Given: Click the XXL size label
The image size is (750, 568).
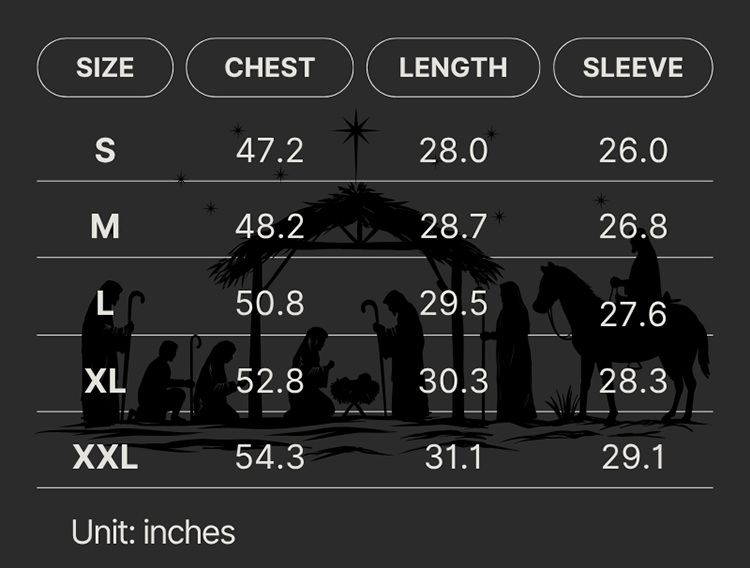Looking at the screenshot, I should (x=105, y=458).
